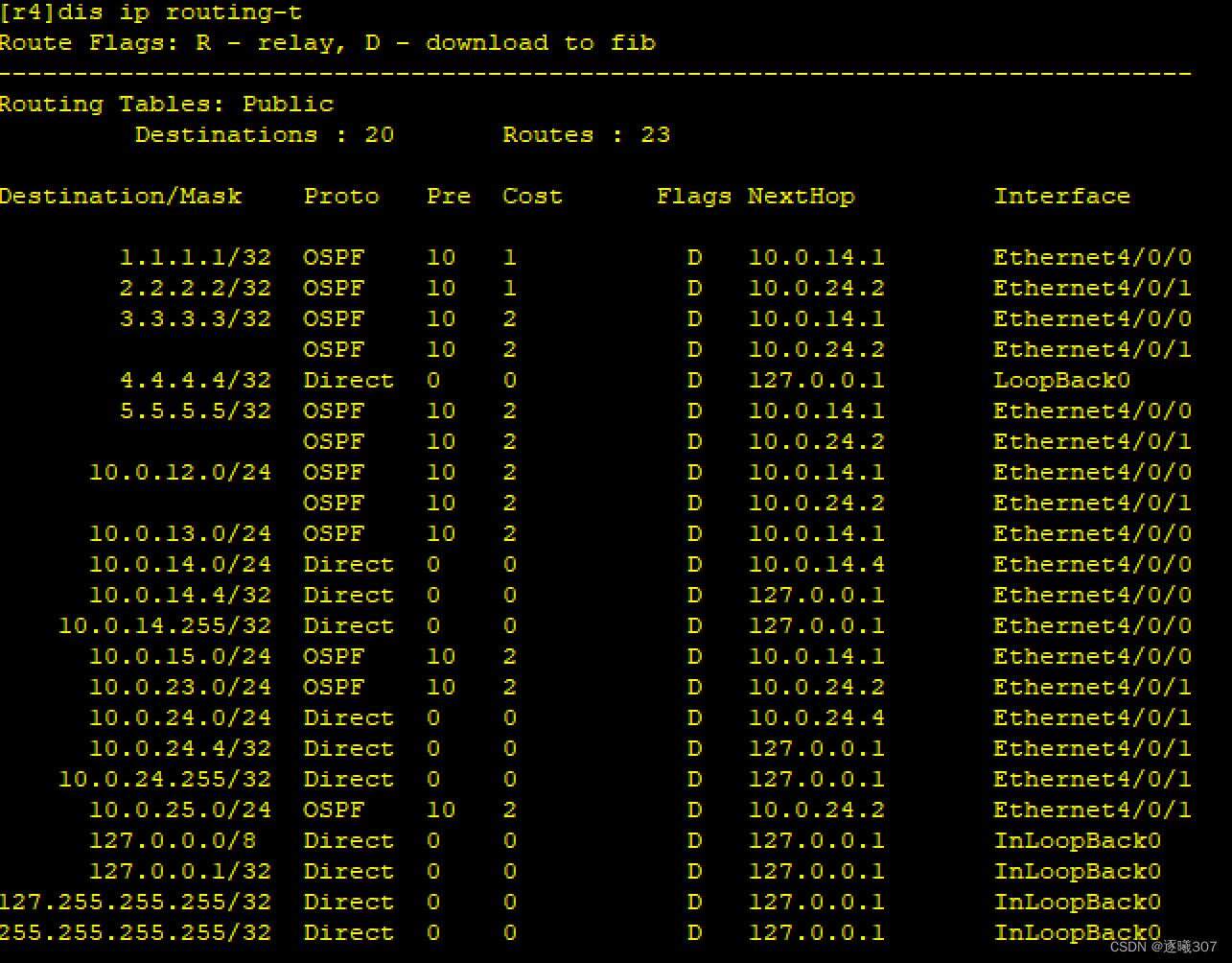Click the 'Routing Tables: Public' heading
This screenshot has width=1232, height=963.
[x=167, y=104]
